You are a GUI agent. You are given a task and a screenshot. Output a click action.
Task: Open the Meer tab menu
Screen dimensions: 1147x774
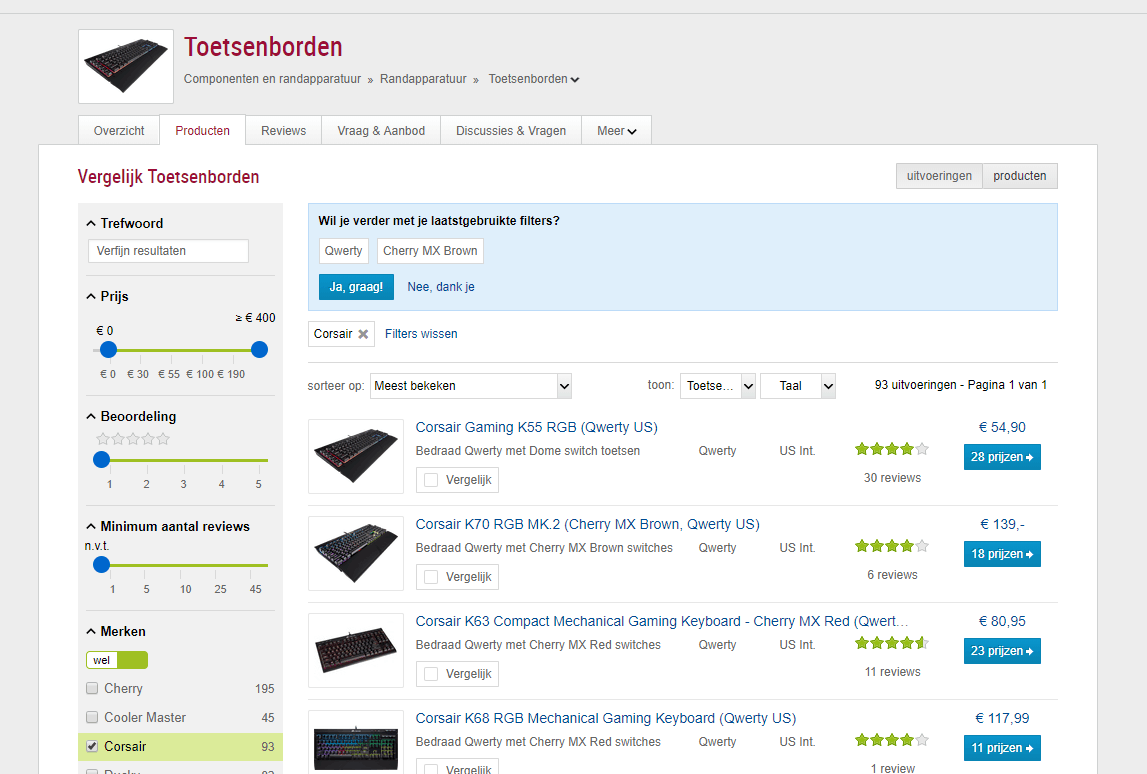click(617, 131)
